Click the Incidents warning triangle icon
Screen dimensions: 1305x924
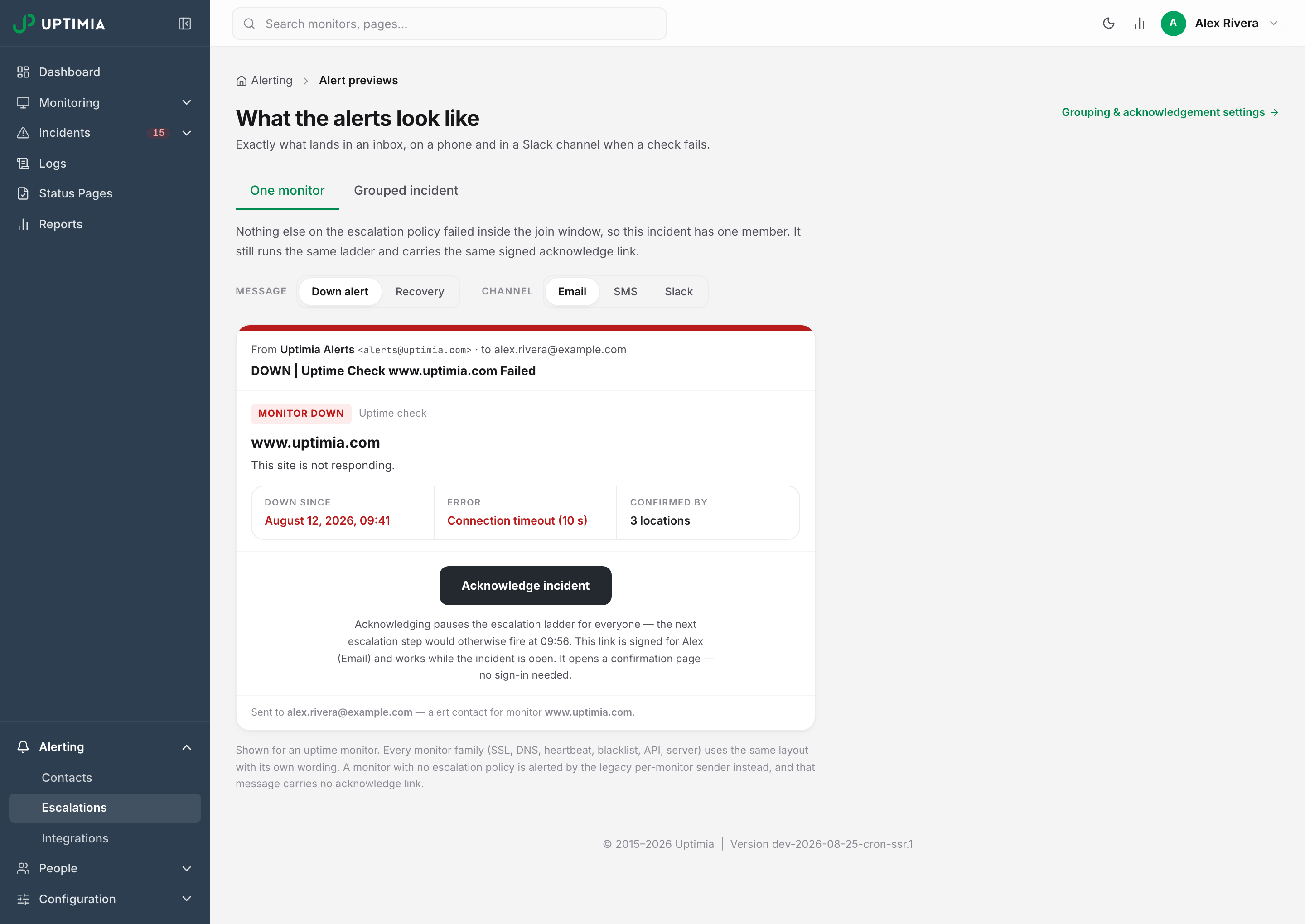(23, 133)
